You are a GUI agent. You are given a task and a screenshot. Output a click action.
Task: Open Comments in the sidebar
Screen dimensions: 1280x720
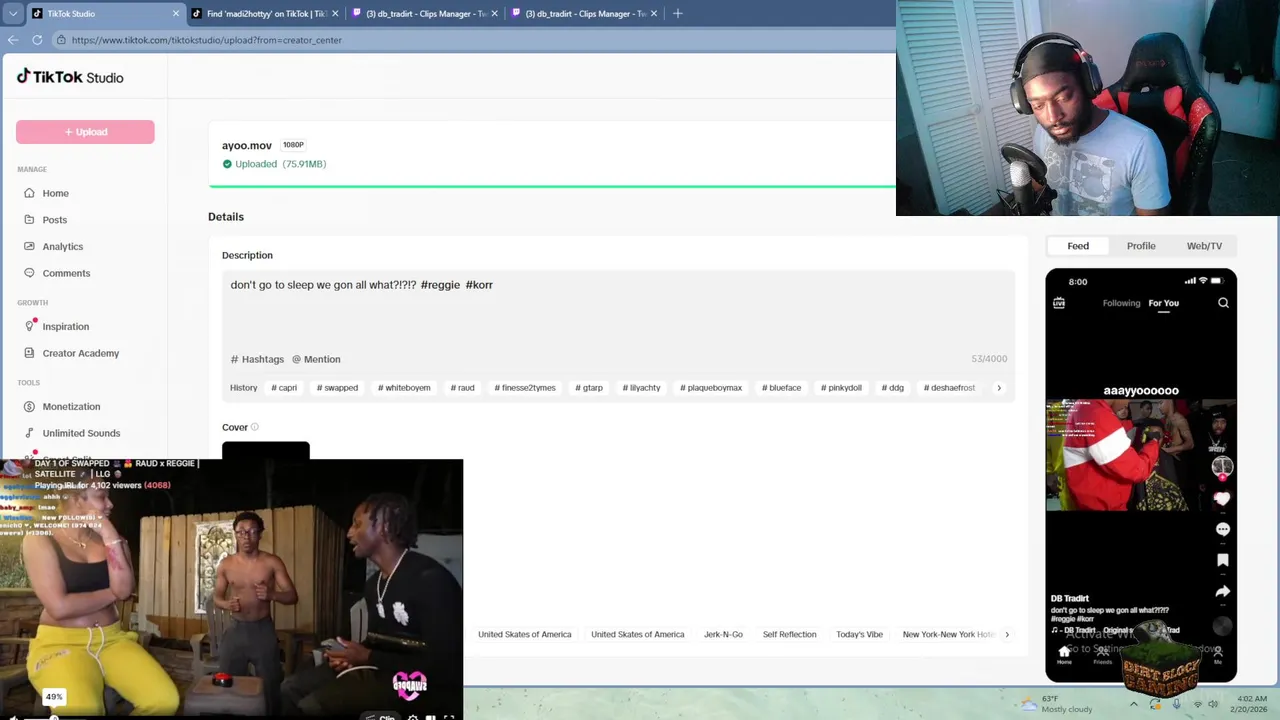(66, 273)
